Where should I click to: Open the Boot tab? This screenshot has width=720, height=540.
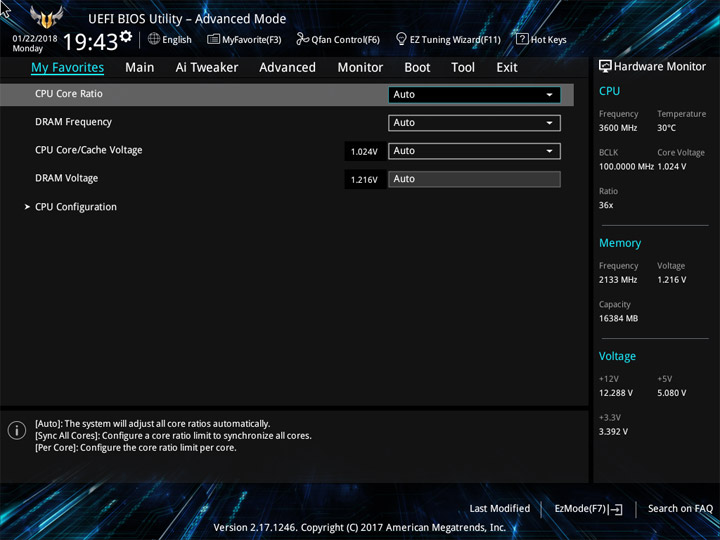tap(417, 68)
